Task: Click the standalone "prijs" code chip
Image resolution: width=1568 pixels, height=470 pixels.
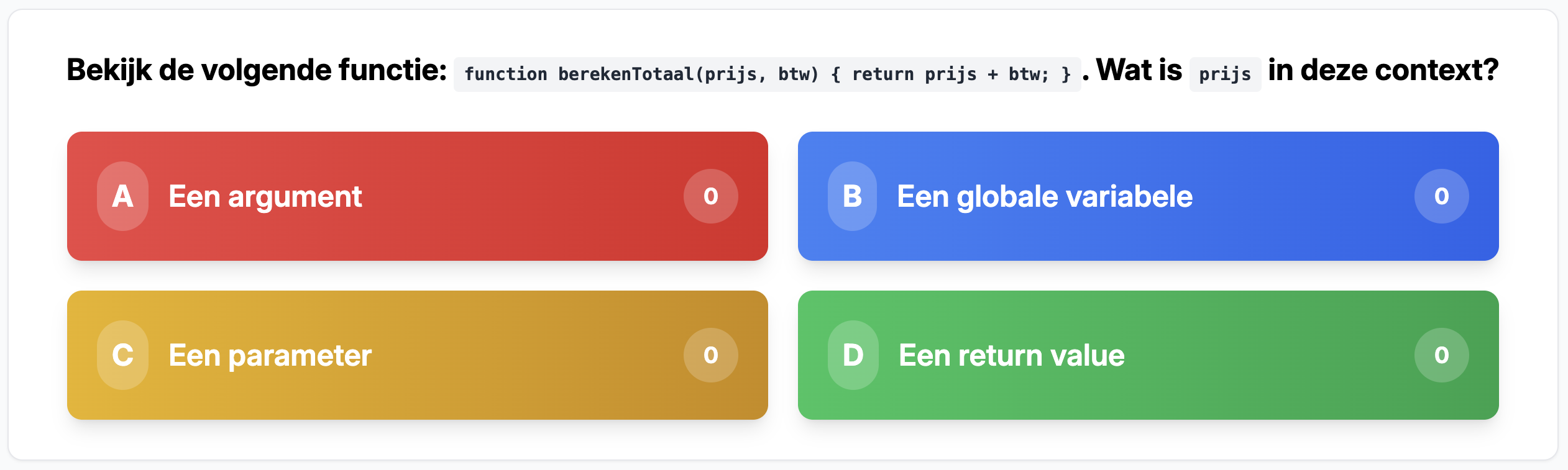Action: 1224,75
